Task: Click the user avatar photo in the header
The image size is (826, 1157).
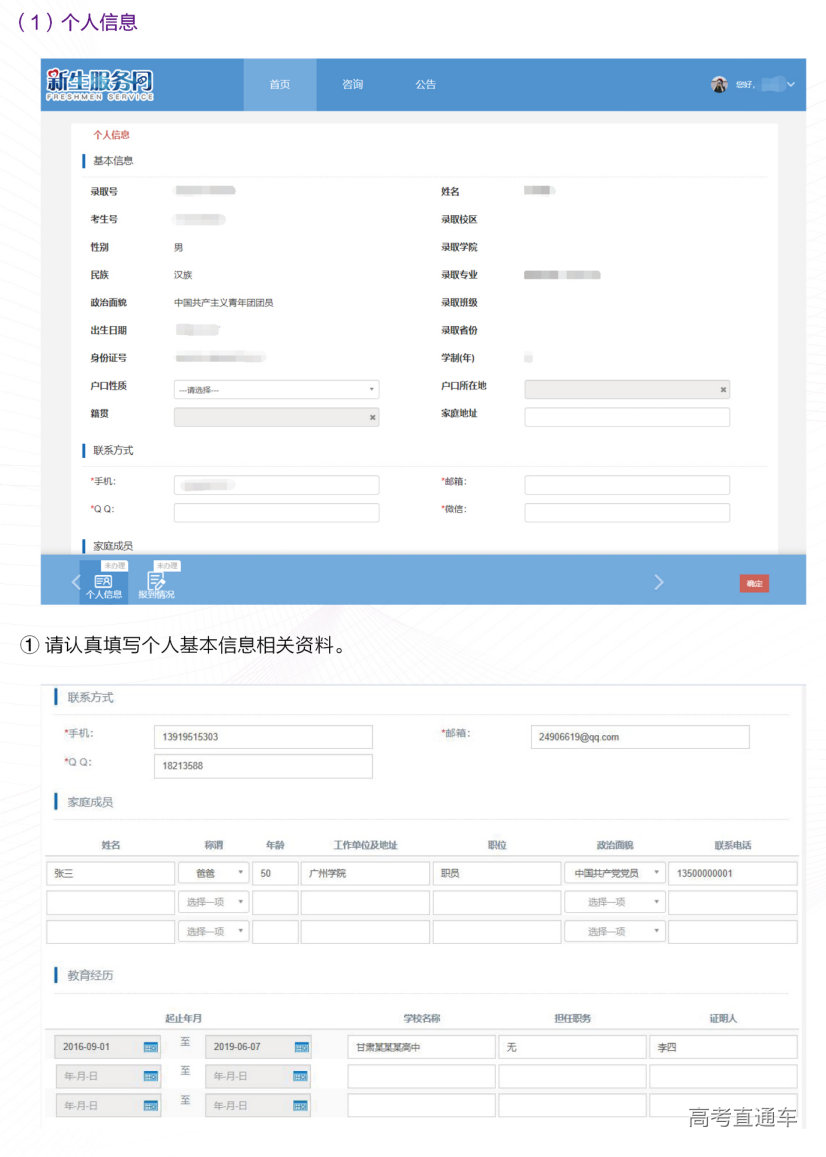Action: (x=719, y=85)
